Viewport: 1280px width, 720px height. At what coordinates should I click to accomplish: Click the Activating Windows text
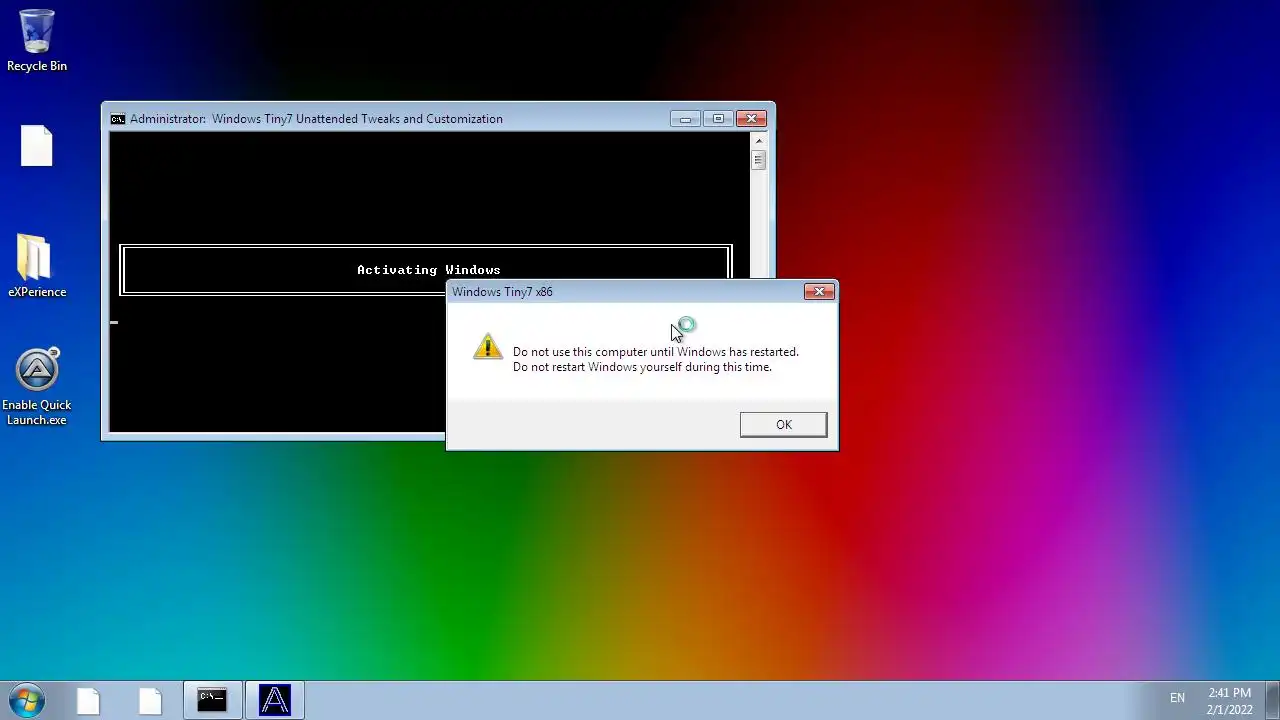coord(428,270)
